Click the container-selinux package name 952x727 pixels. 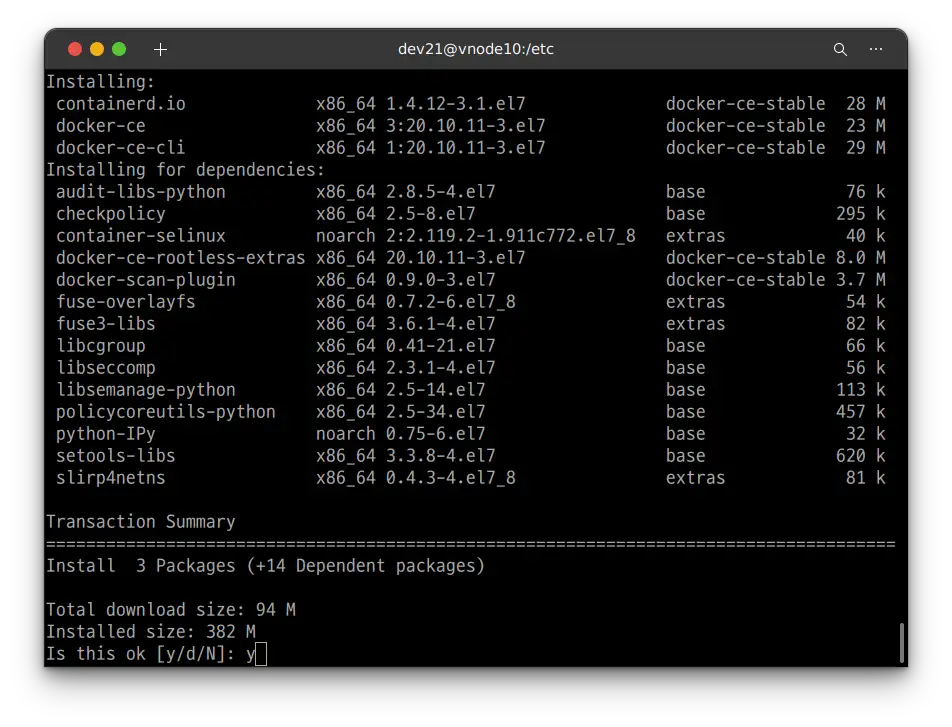141,236
